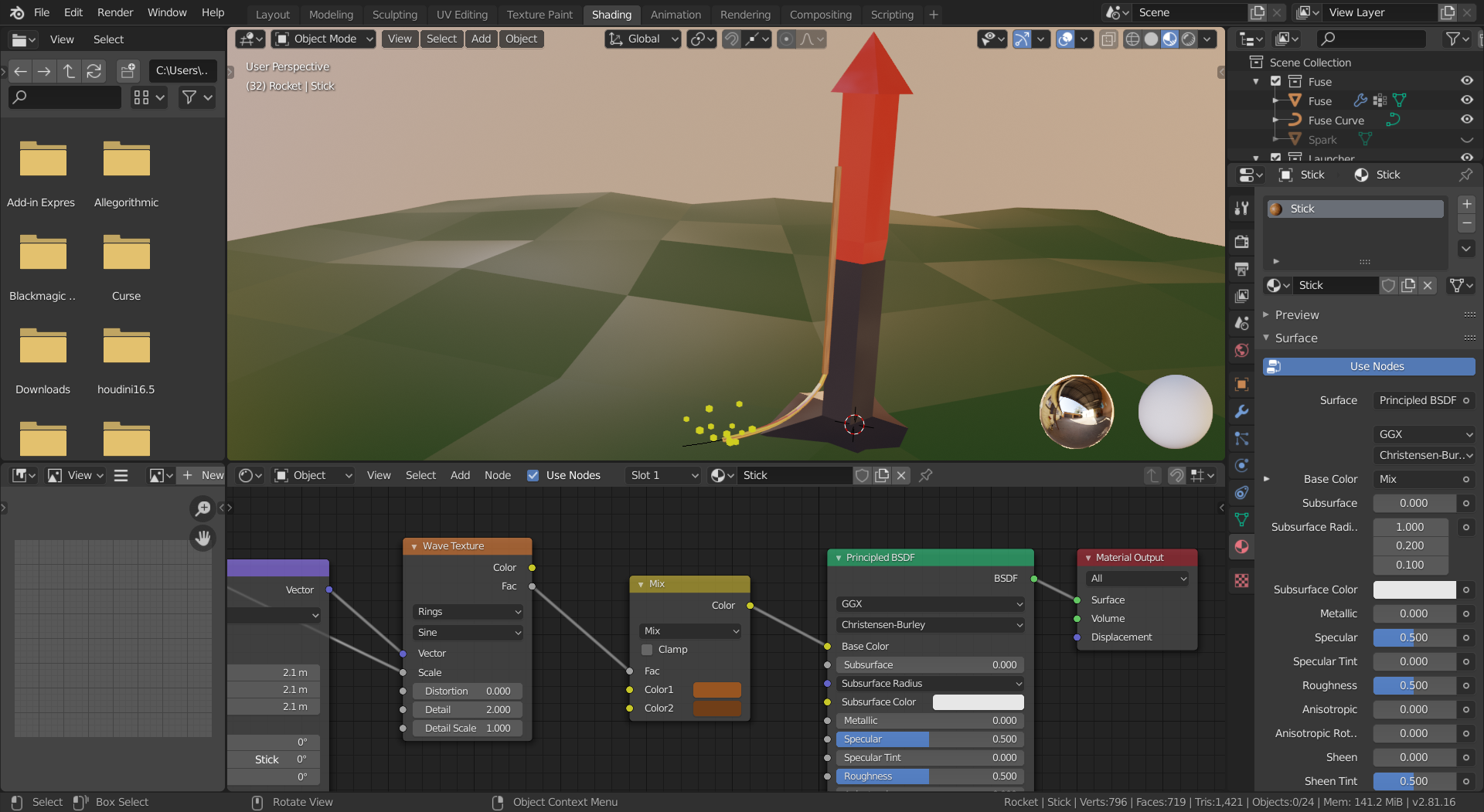Click Add button in 3D viewport header
Image resolution: width=1484 pixels, height=812 pixels.
click(x=481, y=39)
